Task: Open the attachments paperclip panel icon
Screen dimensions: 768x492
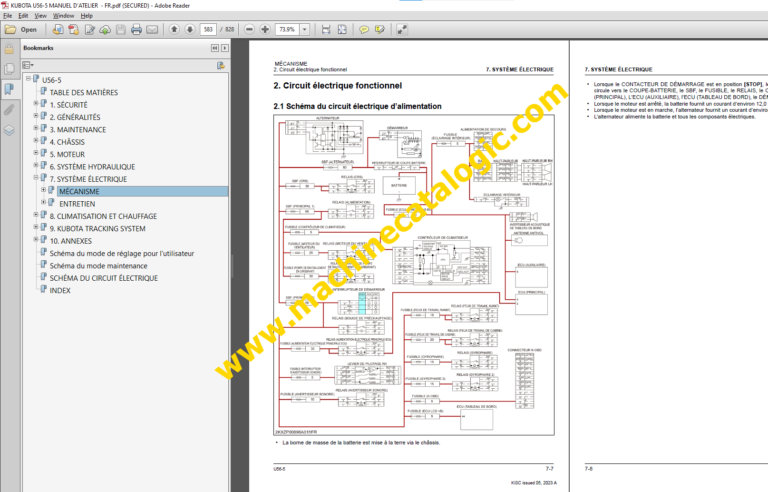Action: [9, 109]
